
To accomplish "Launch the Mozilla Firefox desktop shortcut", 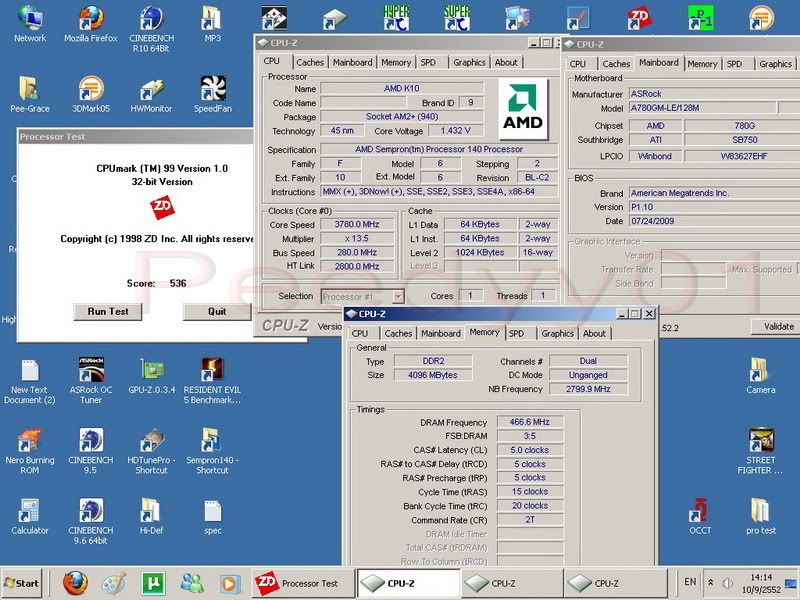I will tap(91, 23).
